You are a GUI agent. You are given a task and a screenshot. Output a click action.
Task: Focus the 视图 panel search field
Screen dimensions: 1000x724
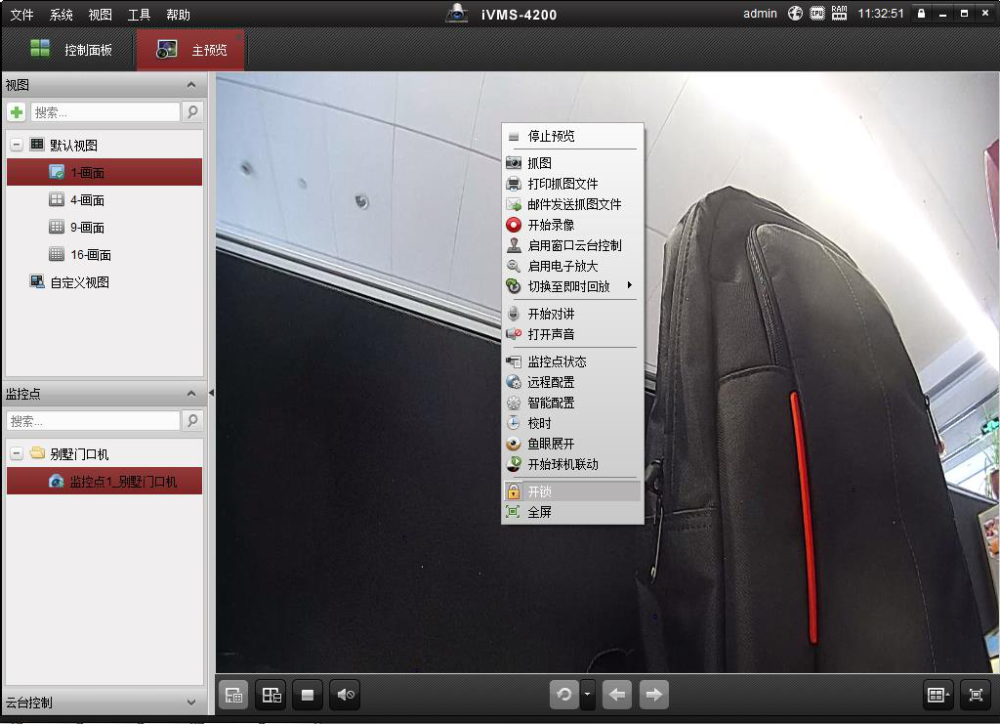pos(105,112)
